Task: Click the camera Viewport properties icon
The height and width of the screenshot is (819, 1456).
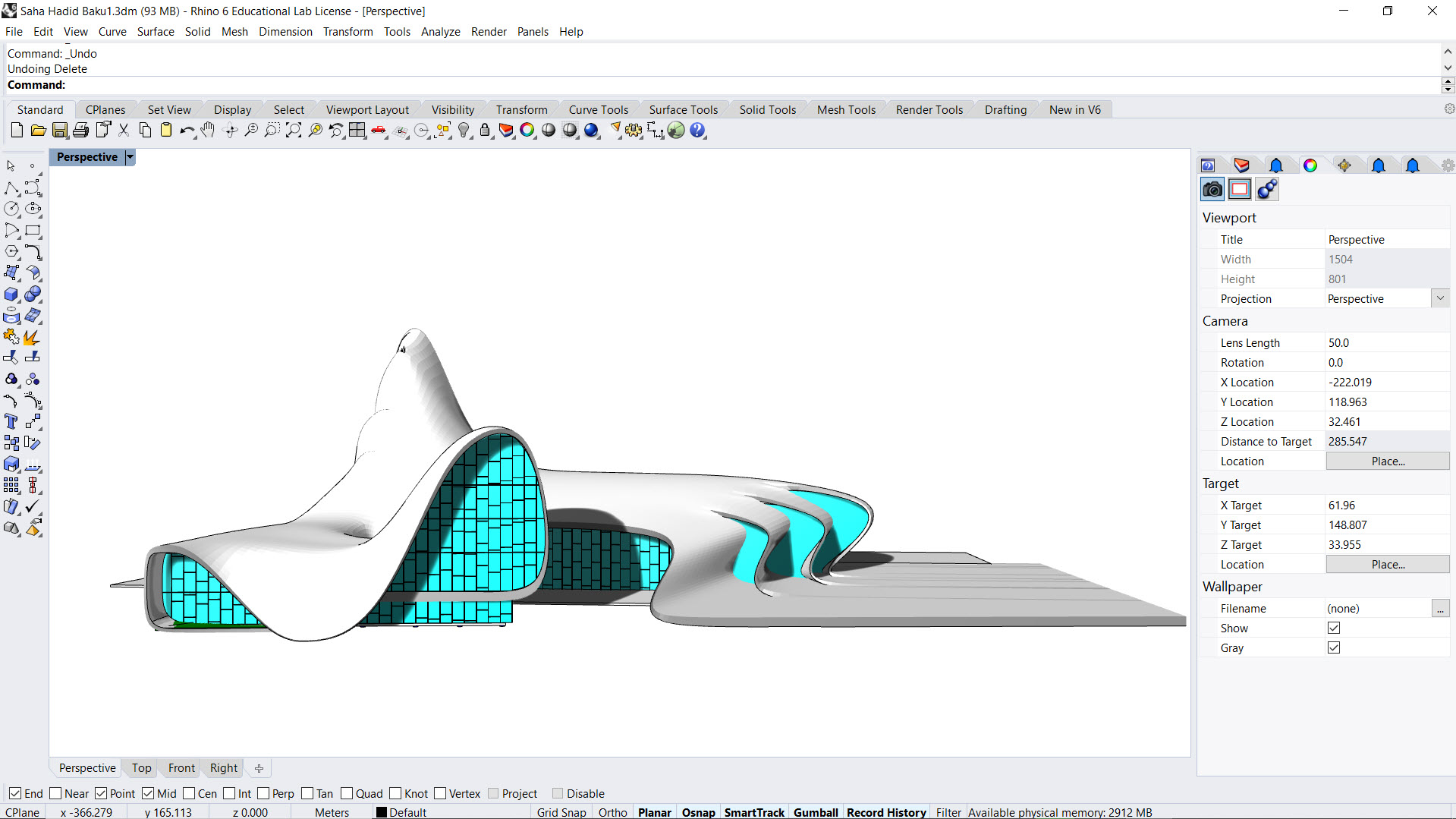Action: (1212, 189)
